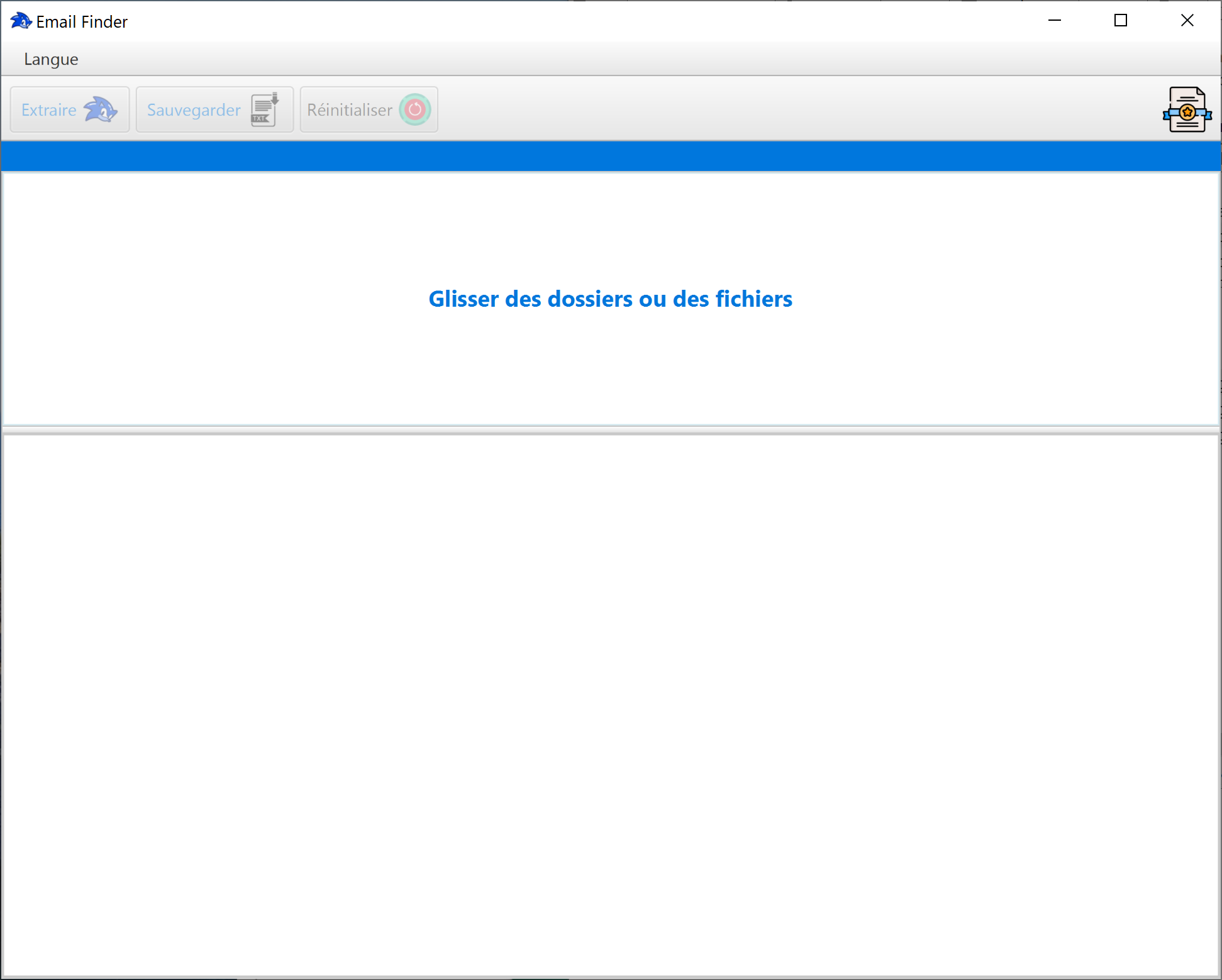The width and height of the screenshot is (1222, 980).
Task: Maximize the Email Finder window
Action: [x=1121, y=21]
